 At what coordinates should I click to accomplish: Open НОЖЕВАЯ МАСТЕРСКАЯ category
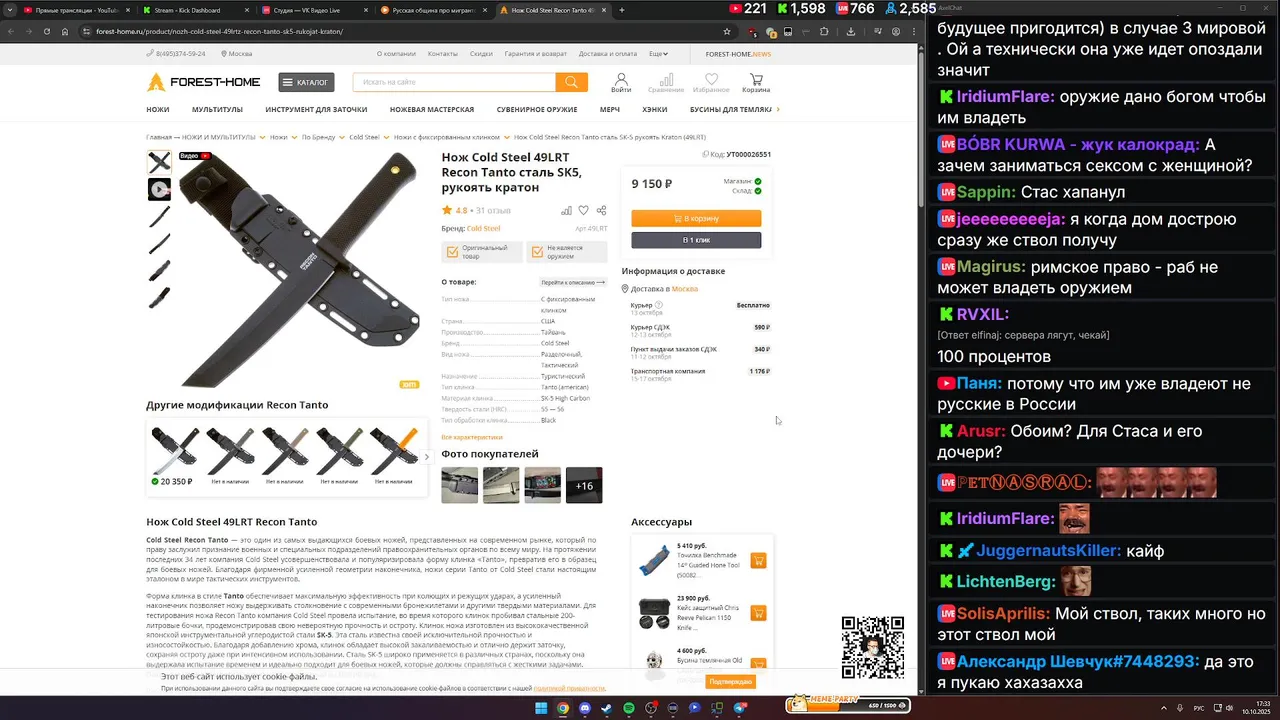tap(432, 110)
